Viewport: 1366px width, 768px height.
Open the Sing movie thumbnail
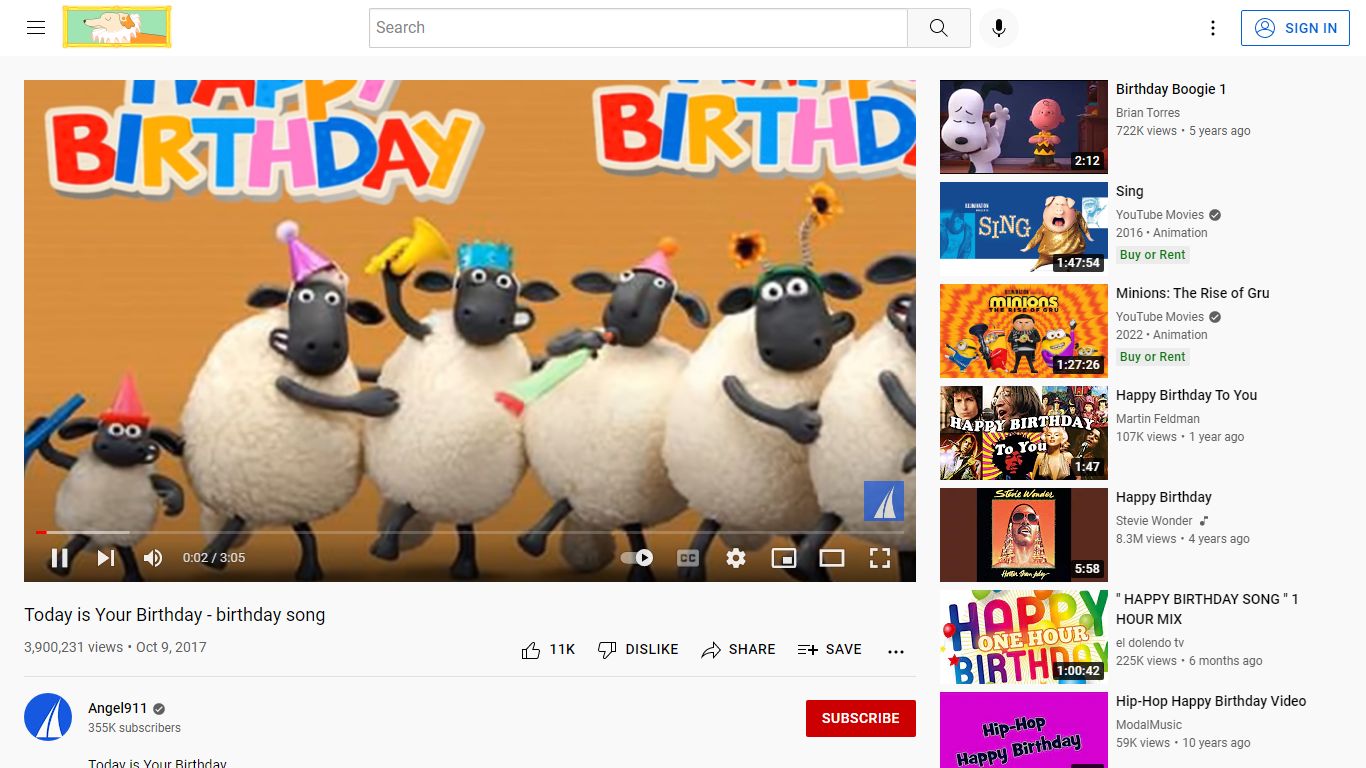click(1024, 229)
